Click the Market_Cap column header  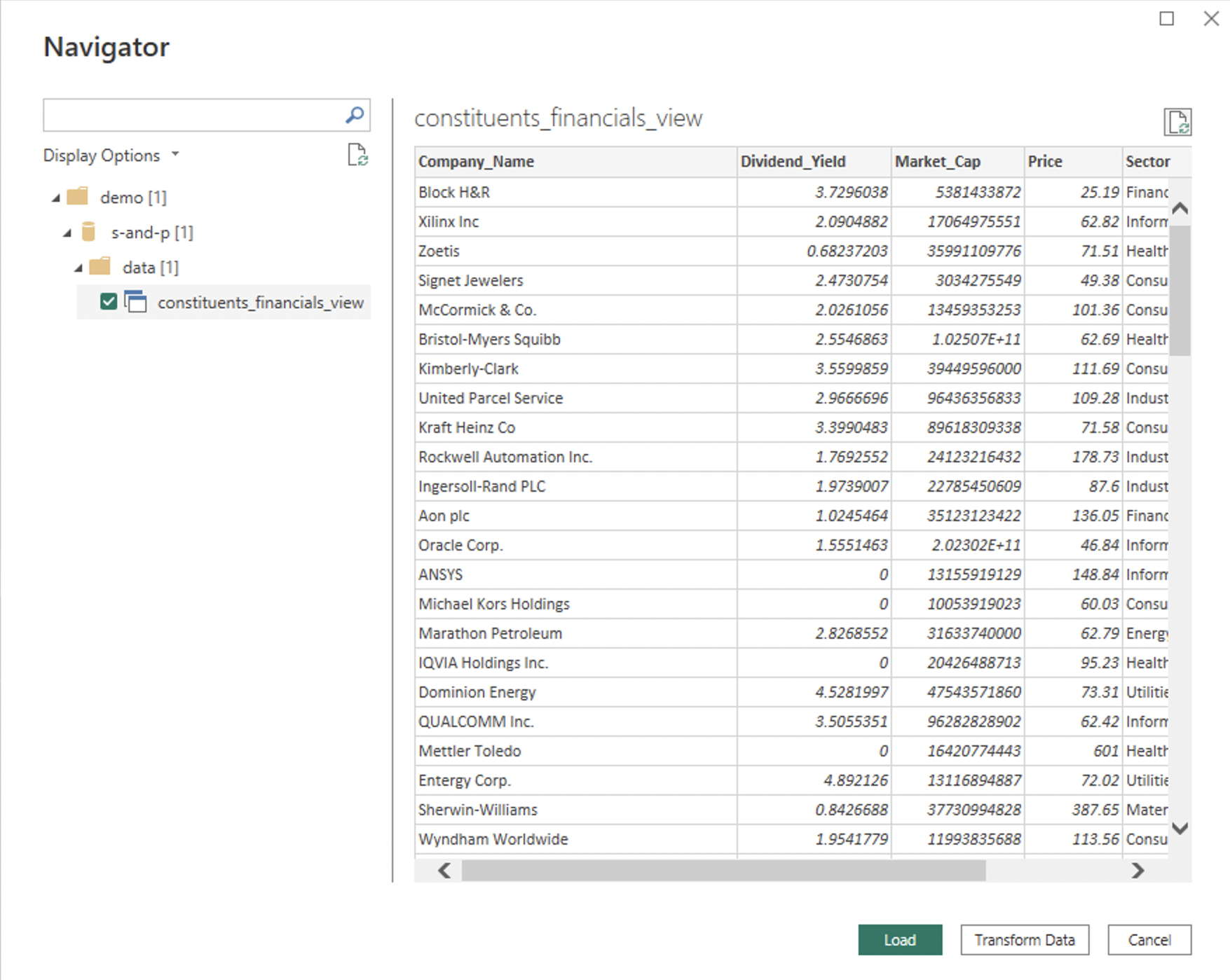coord(957,162)
